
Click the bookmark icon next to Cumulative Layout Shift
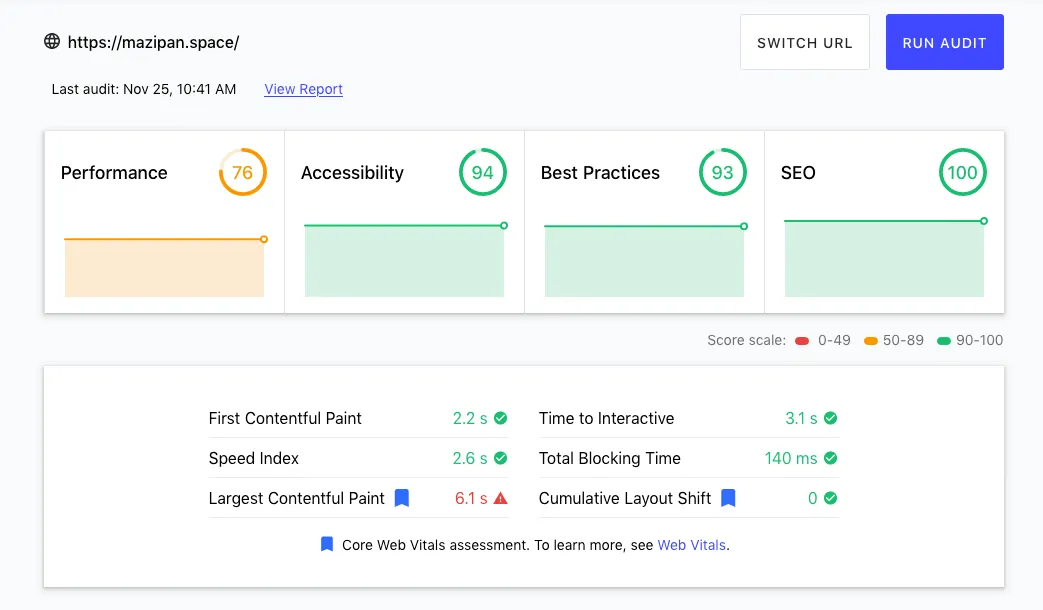(x=728, y=498)
